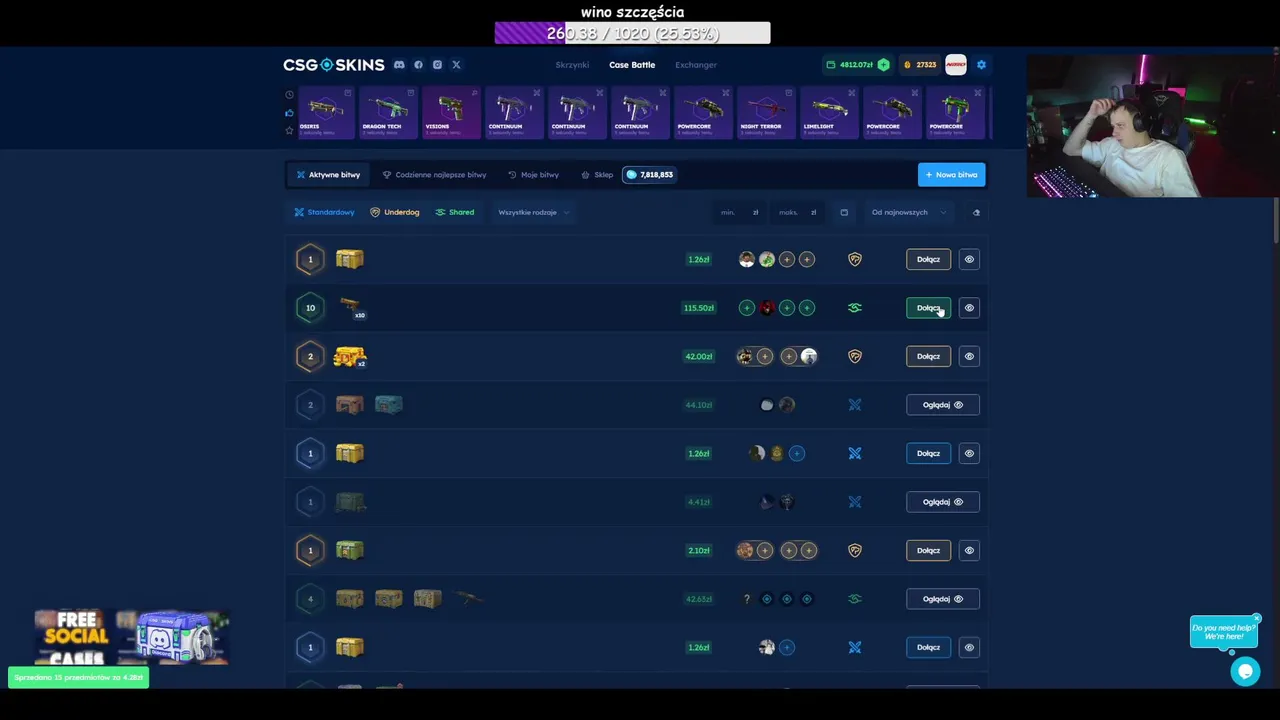Preview 115.50zł battle with eye icon
This screenshot has width=1280, height=720.
(x=969, y=308)
